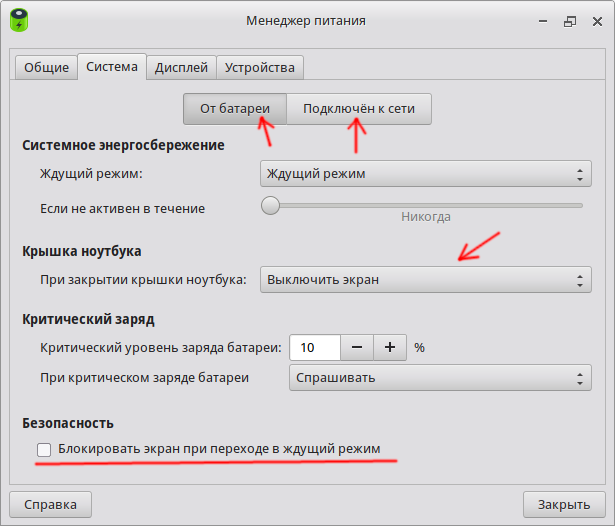
Task: Click the Закрыть button
Action: (563, 503)
